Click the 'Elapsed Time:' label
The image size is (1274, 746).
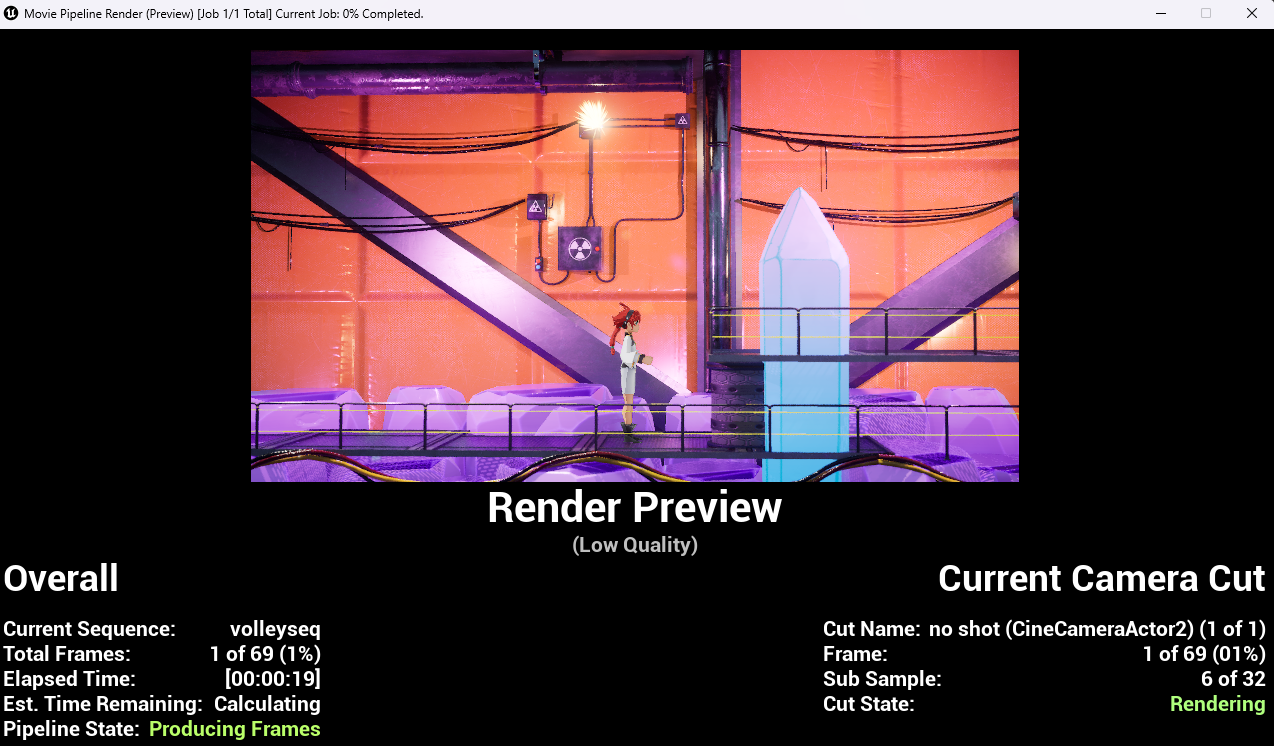point(69,679)
